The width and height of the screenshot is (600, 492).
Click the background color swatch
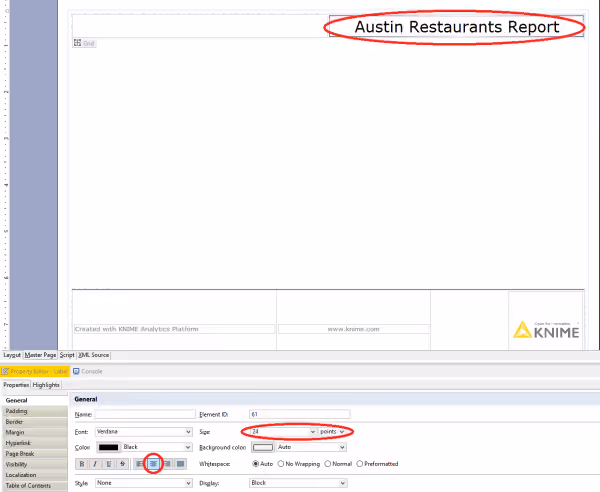[x=262, y=447]
